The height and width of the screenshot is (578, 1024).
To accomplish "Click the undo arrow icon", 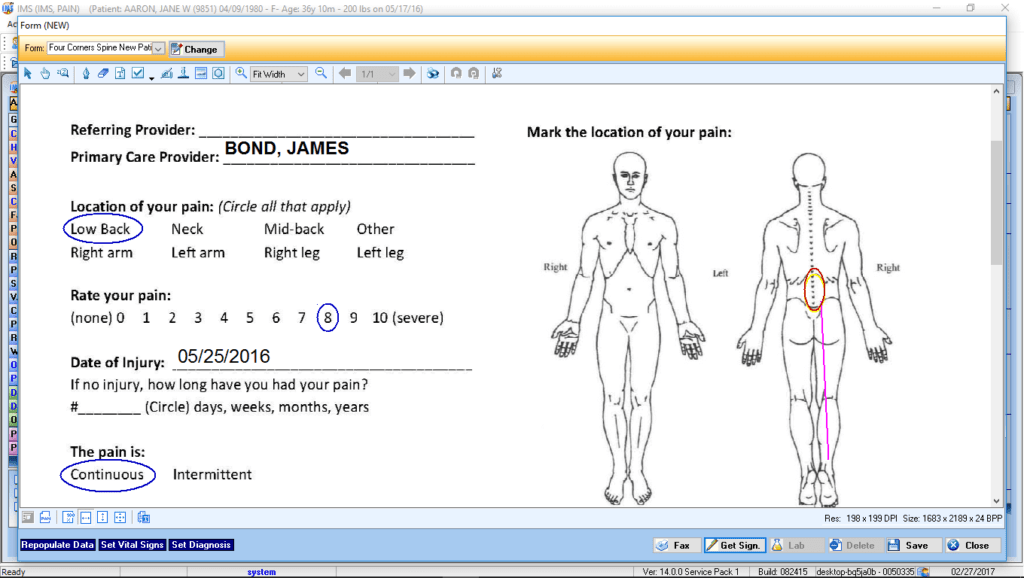I will pyautogui.click(x=455, y=73).
